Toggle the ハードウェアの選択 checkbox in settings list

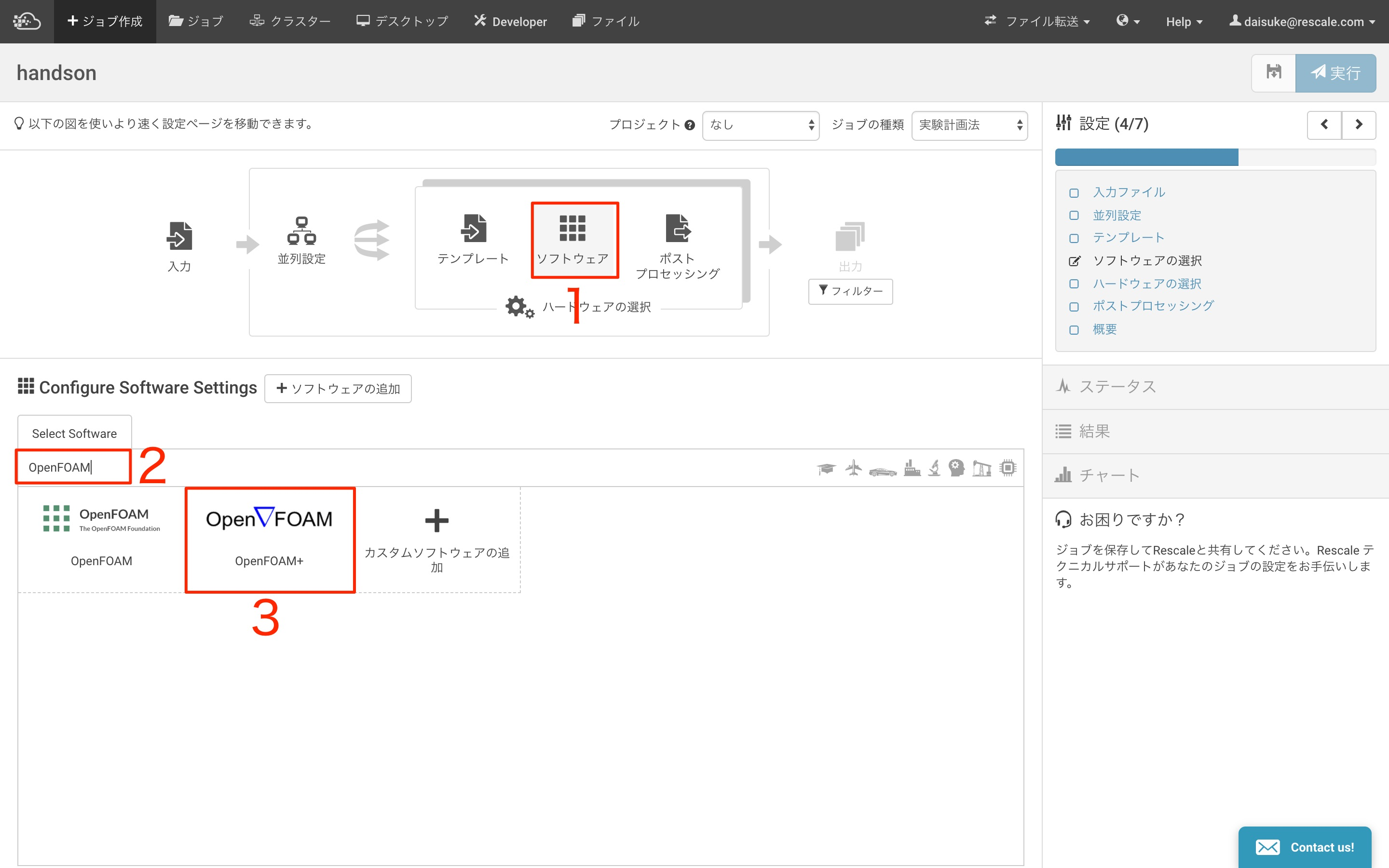pos(1074,284)
